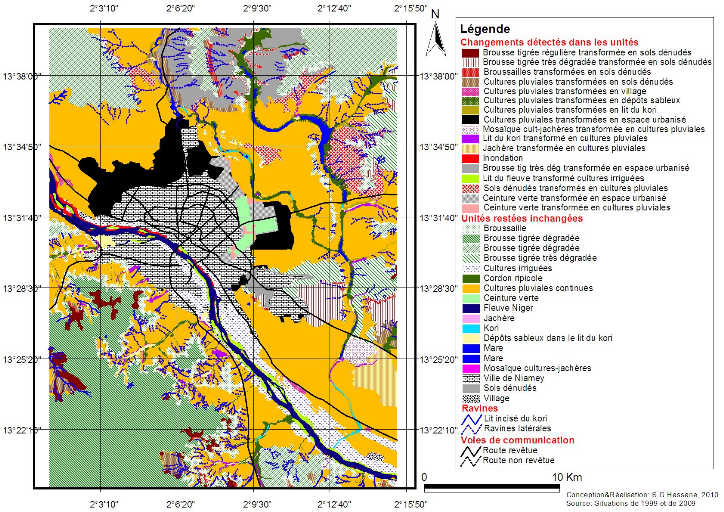Click the Village pattern legend symbol
This screenshot has height=512, width=724.
471,398
